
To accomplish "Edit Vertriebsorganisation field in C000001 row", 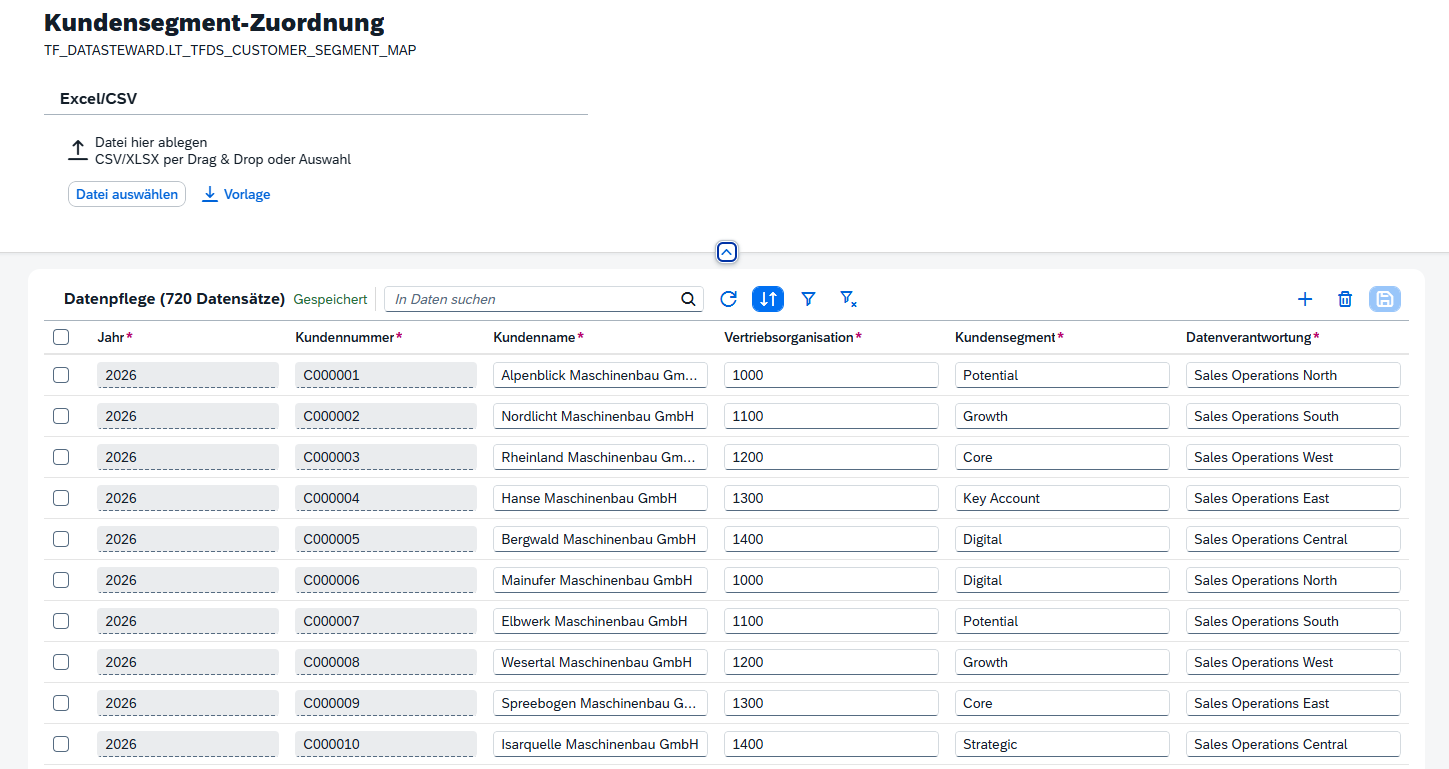I will point(831,375).
